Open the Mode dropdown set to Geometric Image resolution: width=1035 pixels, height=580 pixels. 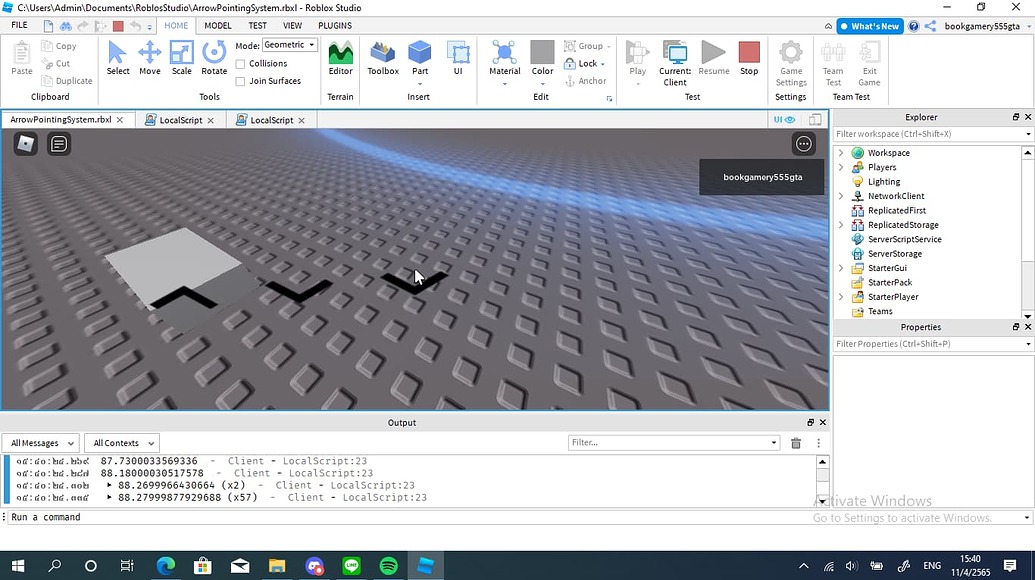click(289, 44)
